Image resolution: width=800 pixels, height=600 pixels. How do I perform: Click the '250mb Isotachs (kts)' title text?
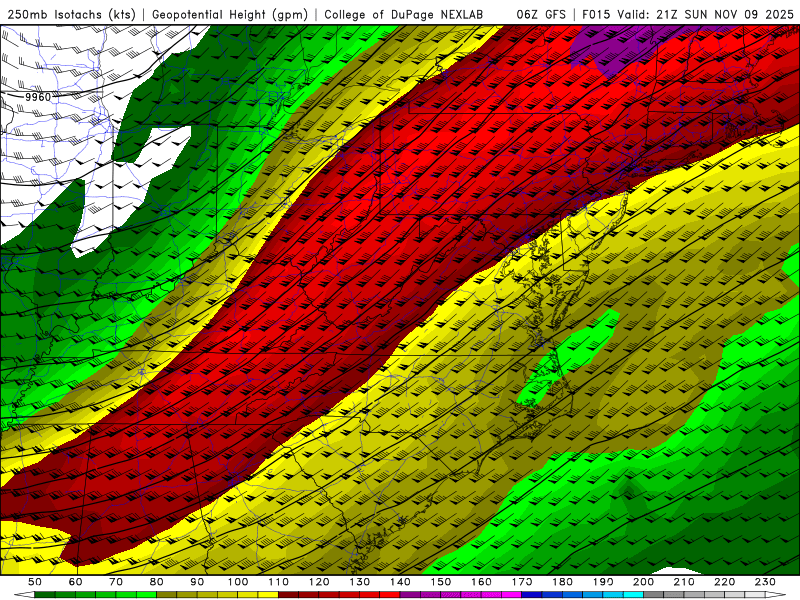pos(71,15)
